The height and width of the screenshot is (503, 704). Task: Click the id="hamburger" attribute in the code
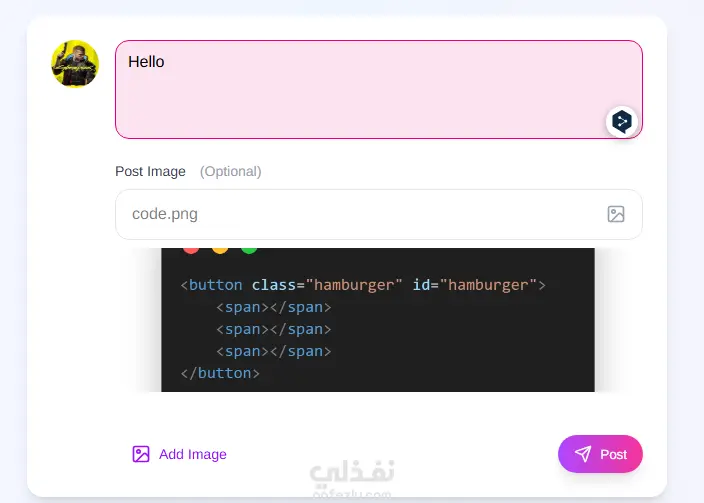point(475,285)
